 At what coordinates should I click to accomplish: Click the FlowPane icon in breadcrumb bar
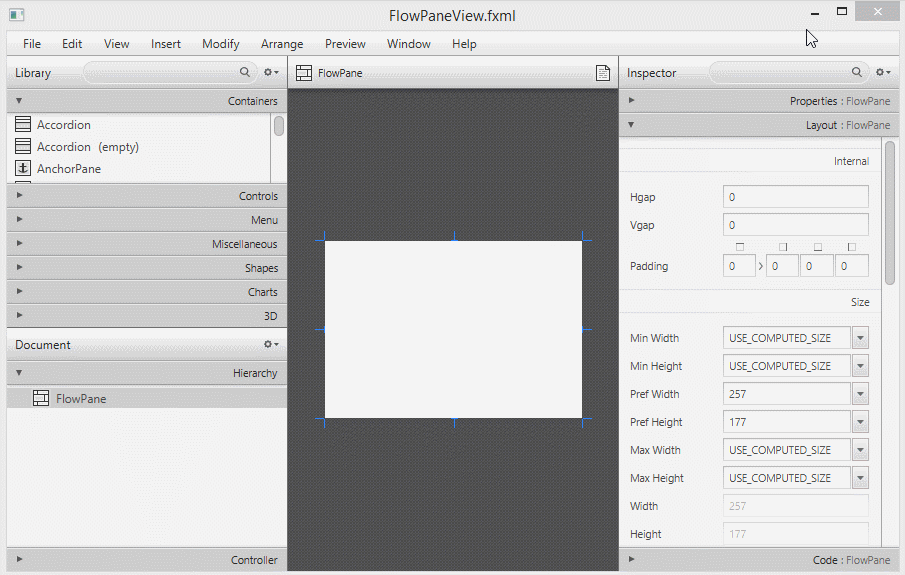coord(304,73)
